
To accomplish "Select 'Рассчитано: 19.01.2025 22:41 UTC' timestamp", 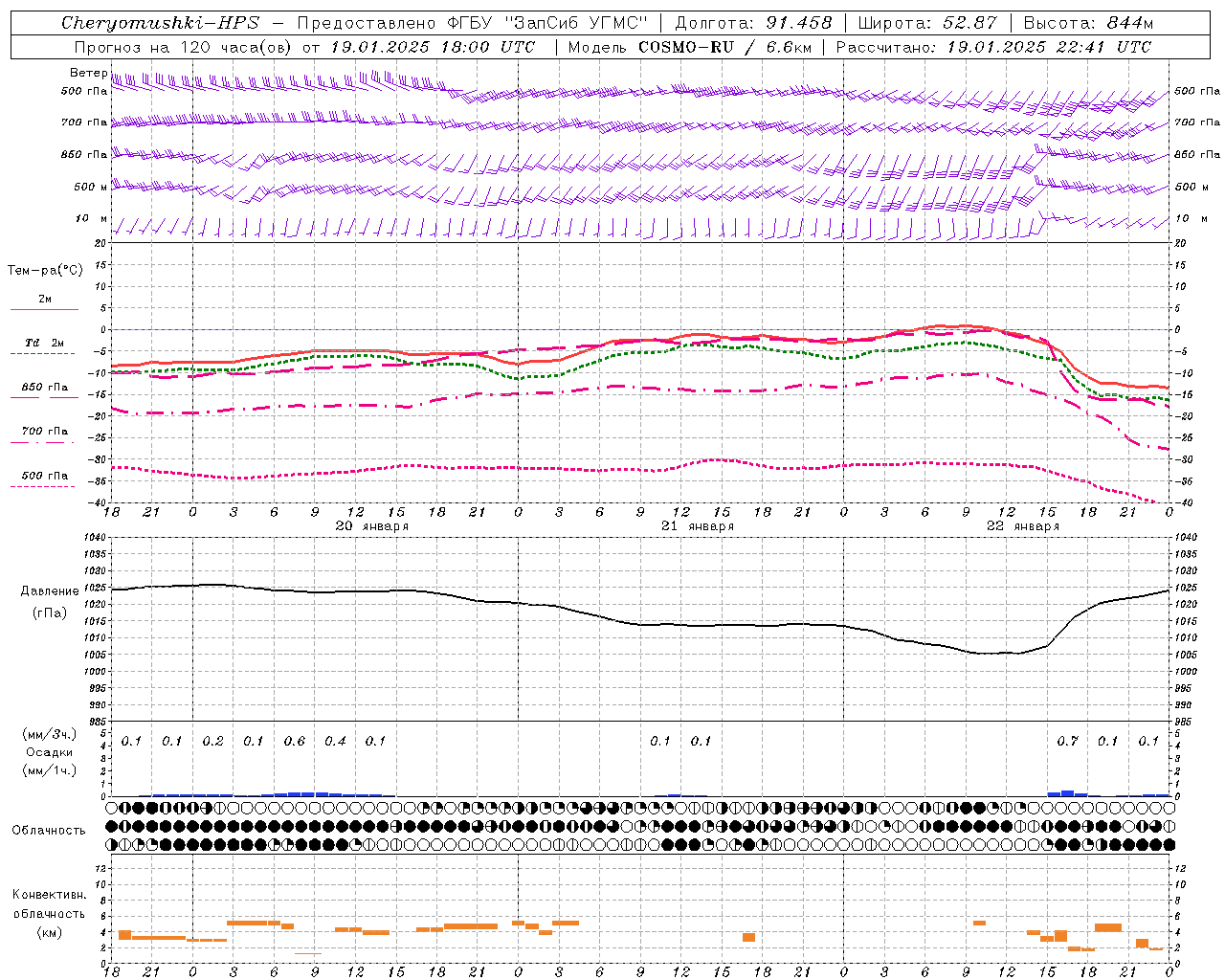I will pos(993,47).
